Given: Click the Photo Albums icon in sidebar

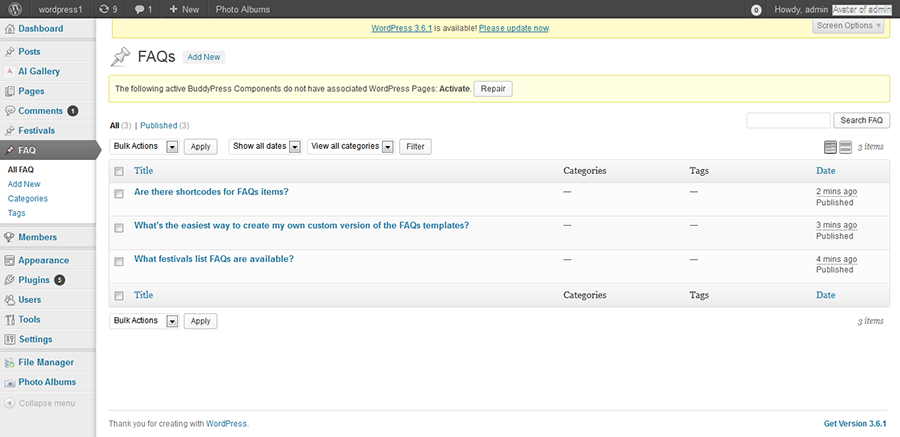Looking at the screenshot, I should (x=9, y=382).
